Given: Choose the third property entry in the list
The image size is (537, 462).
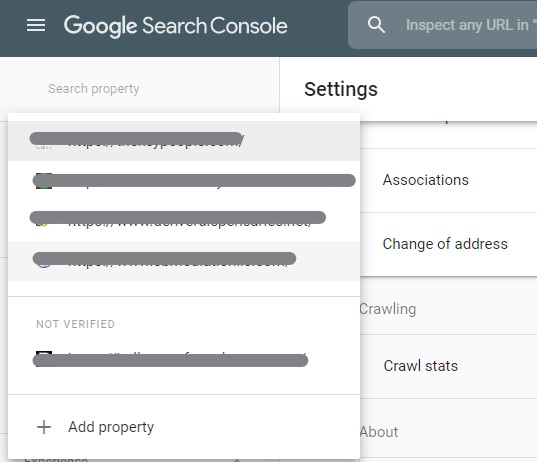Looking at the screenshot, I should pos(184,221).
